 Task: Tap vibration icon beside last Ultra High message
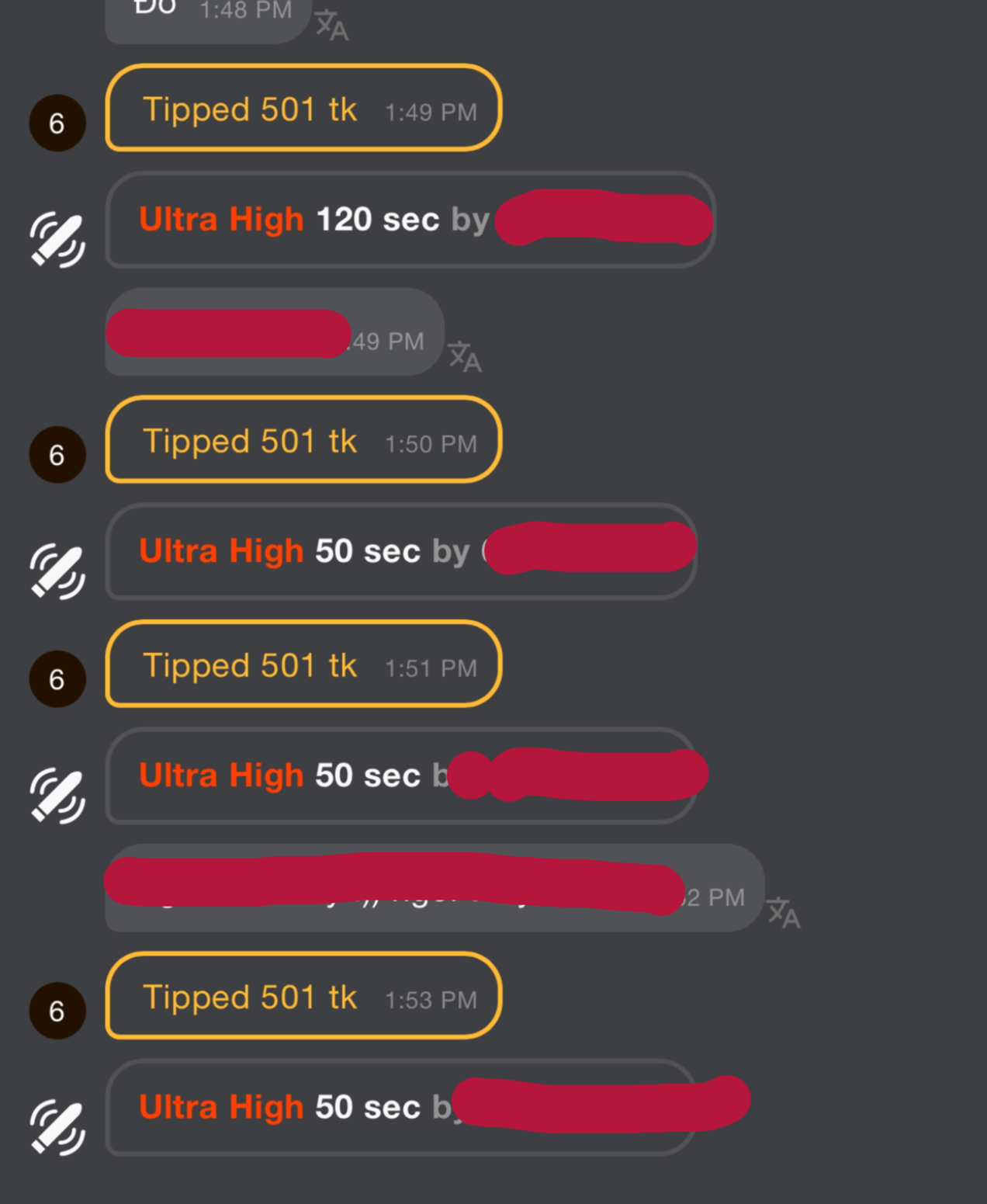pos(57,1127)
